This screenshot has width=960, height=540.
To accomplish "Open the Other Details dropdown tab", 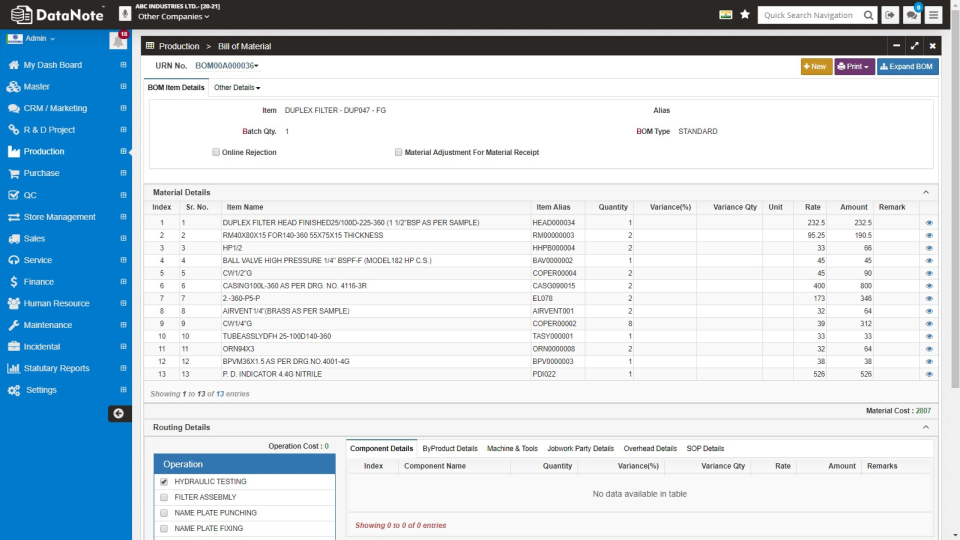I will pos(237,88).
